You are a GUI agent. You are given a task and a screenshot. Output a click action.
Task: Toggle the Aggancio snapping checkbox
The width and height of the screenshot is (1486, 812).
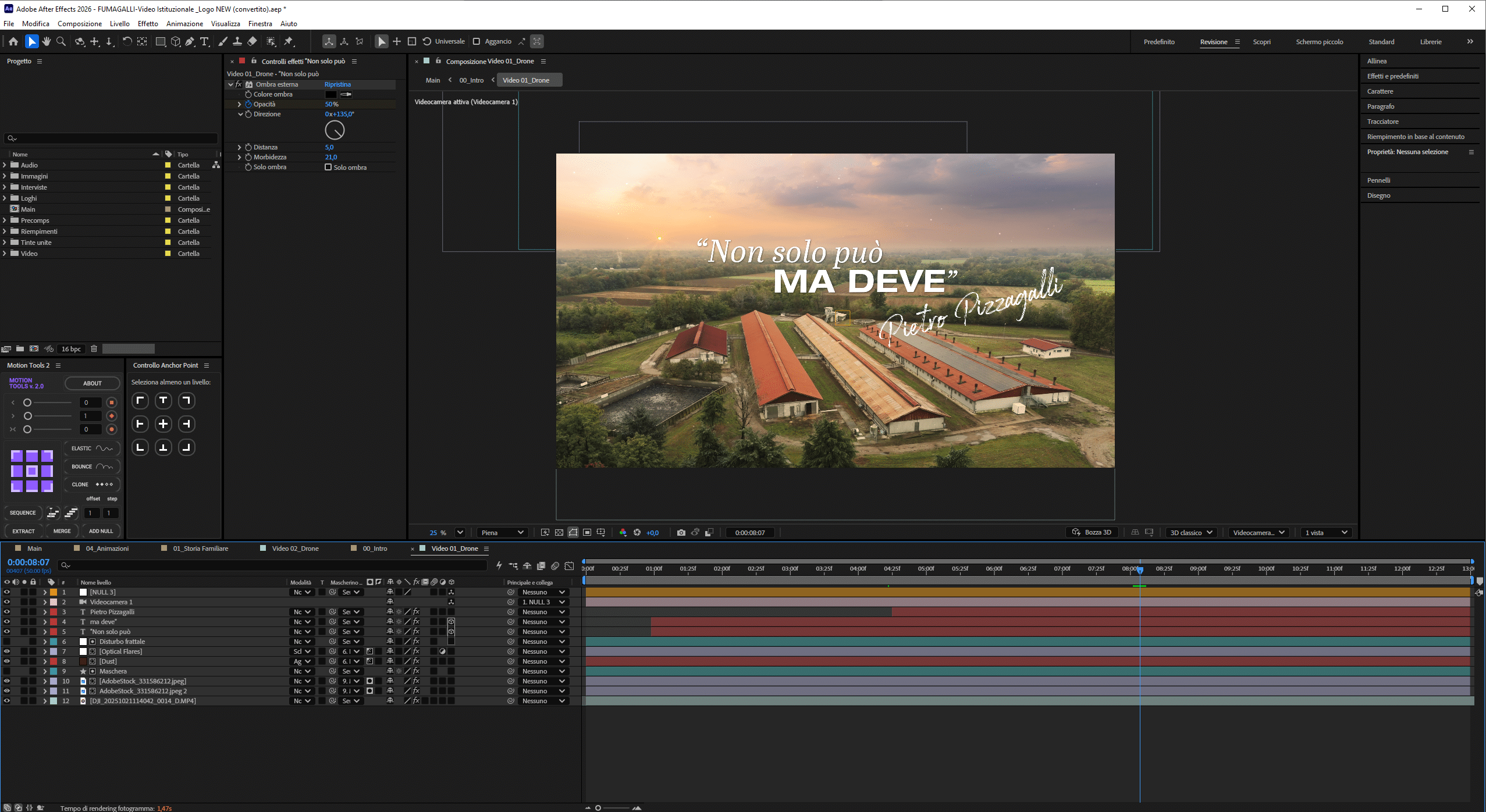click(x=477, y=41)
